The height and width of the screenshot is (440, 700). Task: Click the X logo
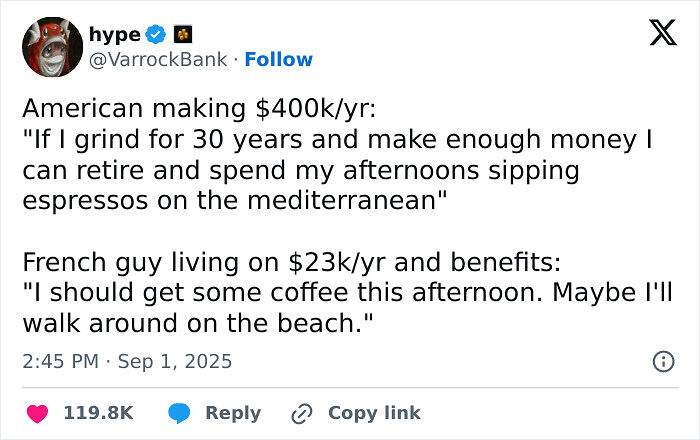coord(656,35)
